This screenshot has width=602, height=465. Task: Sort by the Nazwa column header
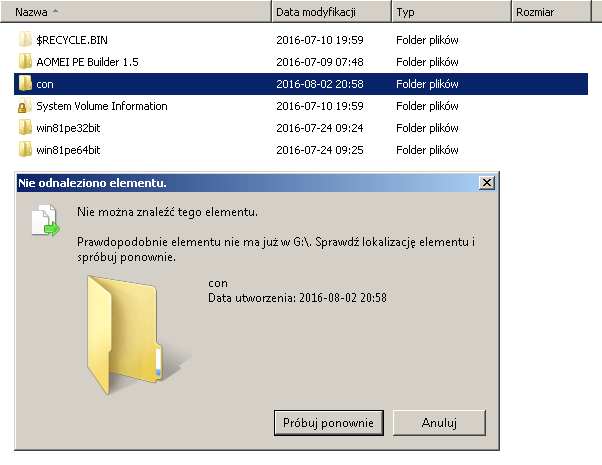pos(136,12)
